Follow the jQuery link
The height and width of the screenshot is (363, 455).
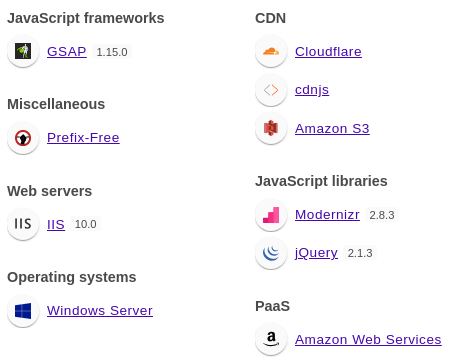point(316,253)
